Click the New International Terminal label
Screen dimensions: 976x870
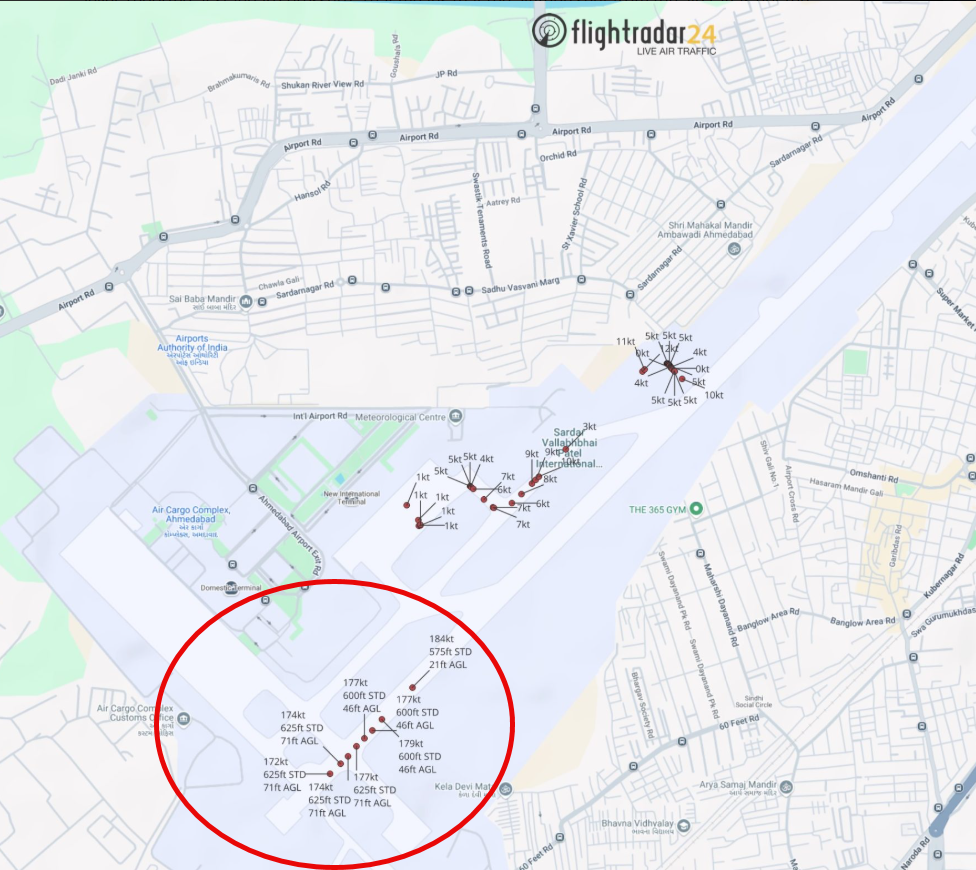click(352, 497)
